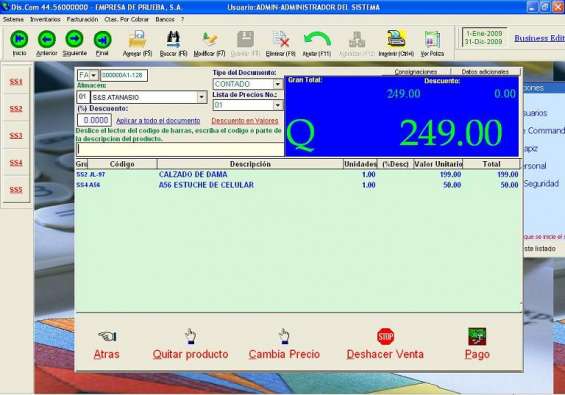Expand the S&S ATANASIO almacén dropdown

coord(201,97)
